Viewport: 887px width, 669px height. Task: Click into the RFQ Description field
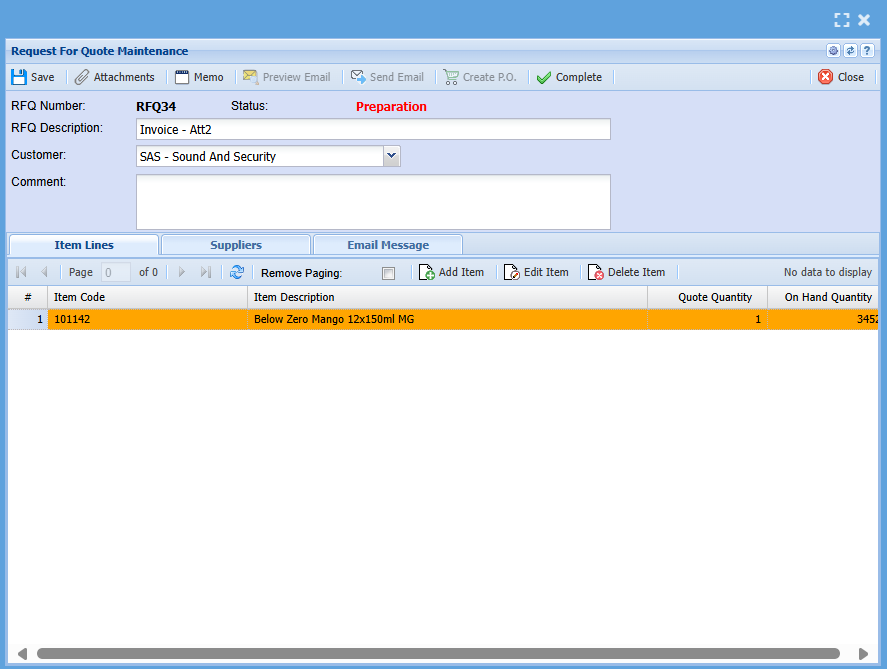372,129
